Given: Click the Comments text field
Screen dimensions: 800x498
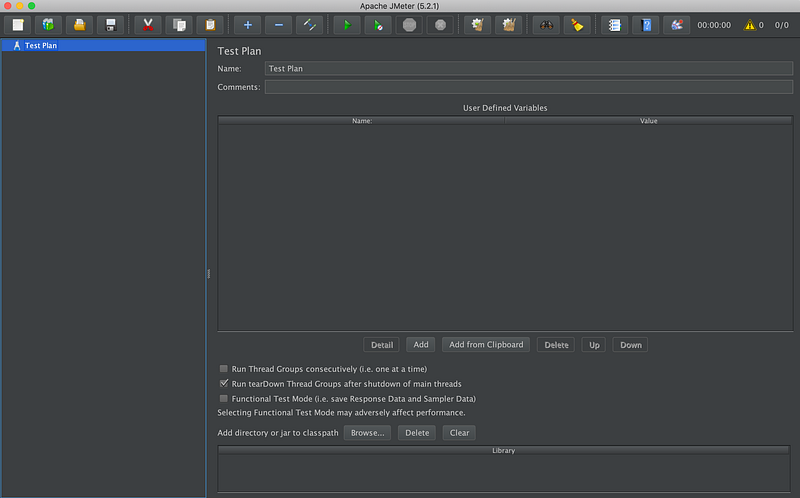Looking at the screenshot, I should pyautogui.click(x=528, y=87).
